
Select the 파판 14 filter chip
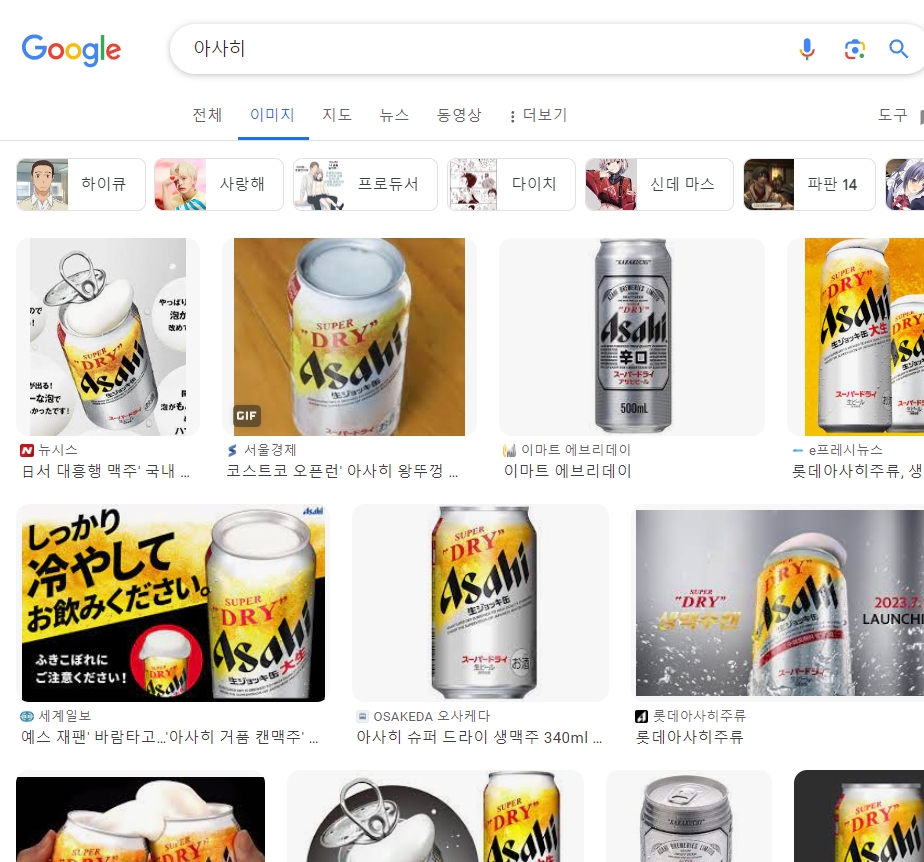point(808,184)
